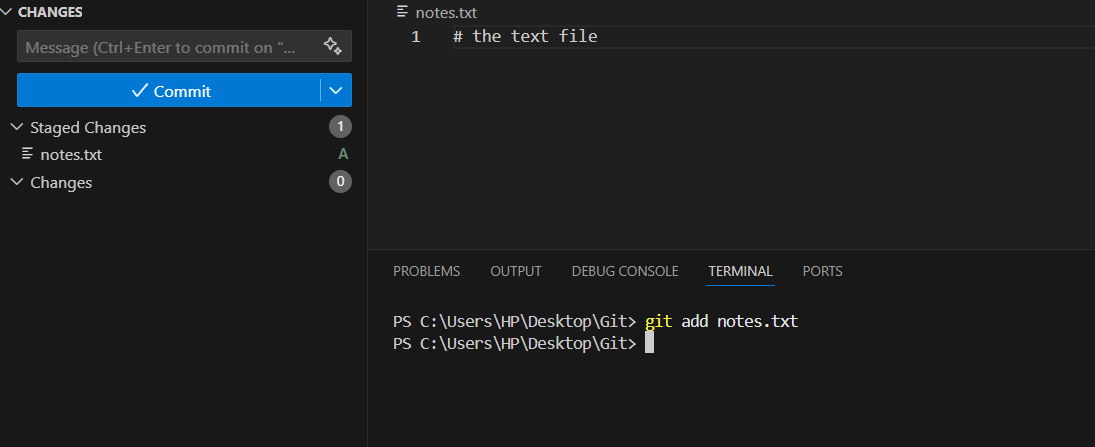Open the PORTS tab
This screenshot has height=447, width=1095.
822,271
